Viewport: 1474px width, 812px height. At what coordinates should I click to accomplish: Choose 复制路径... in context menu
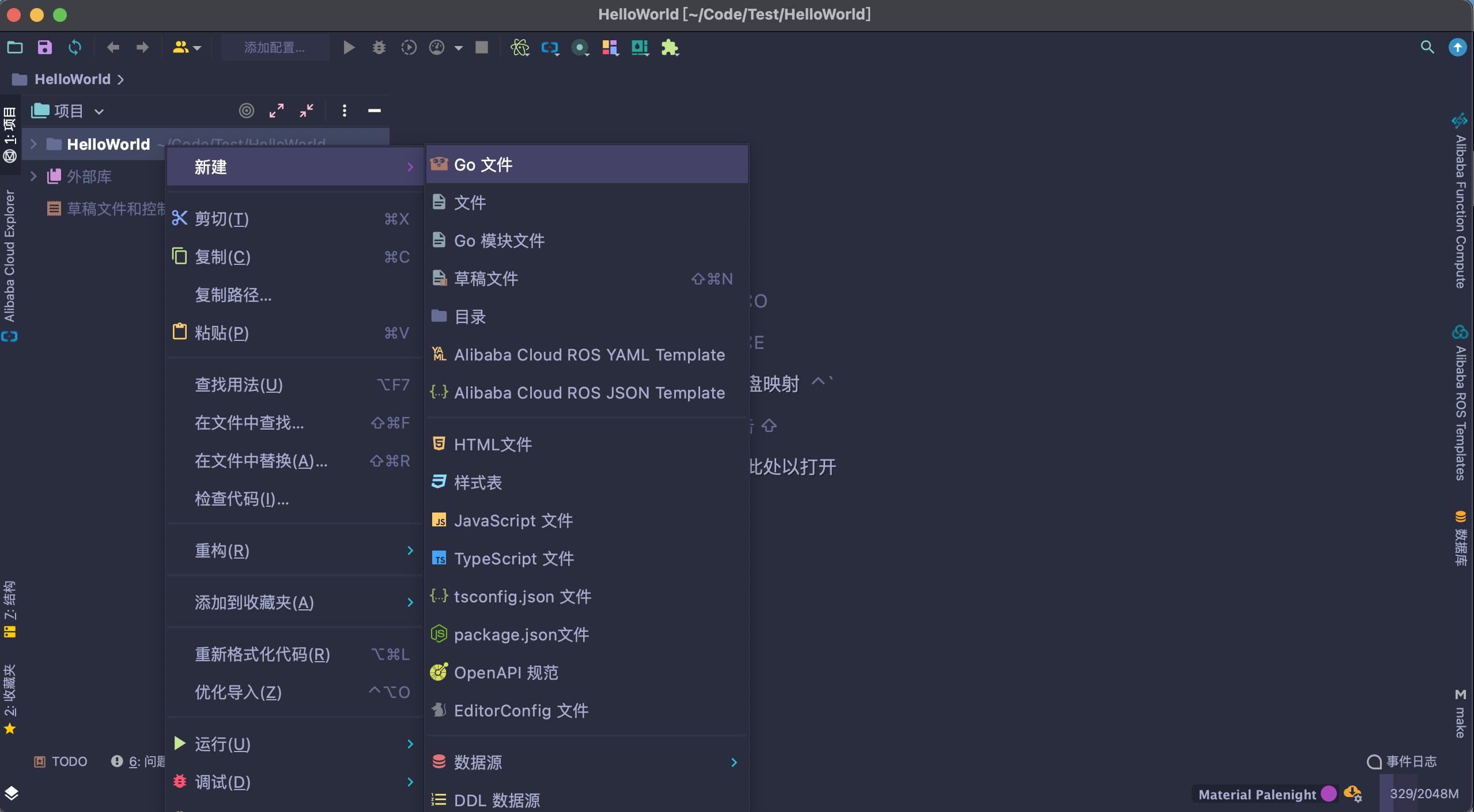coord(233,295)
